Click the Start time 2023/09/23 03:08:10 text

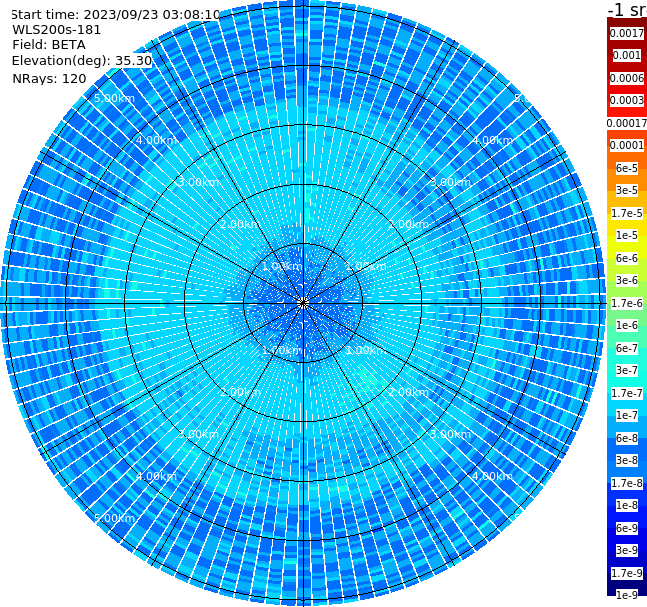tap(116, 15)
